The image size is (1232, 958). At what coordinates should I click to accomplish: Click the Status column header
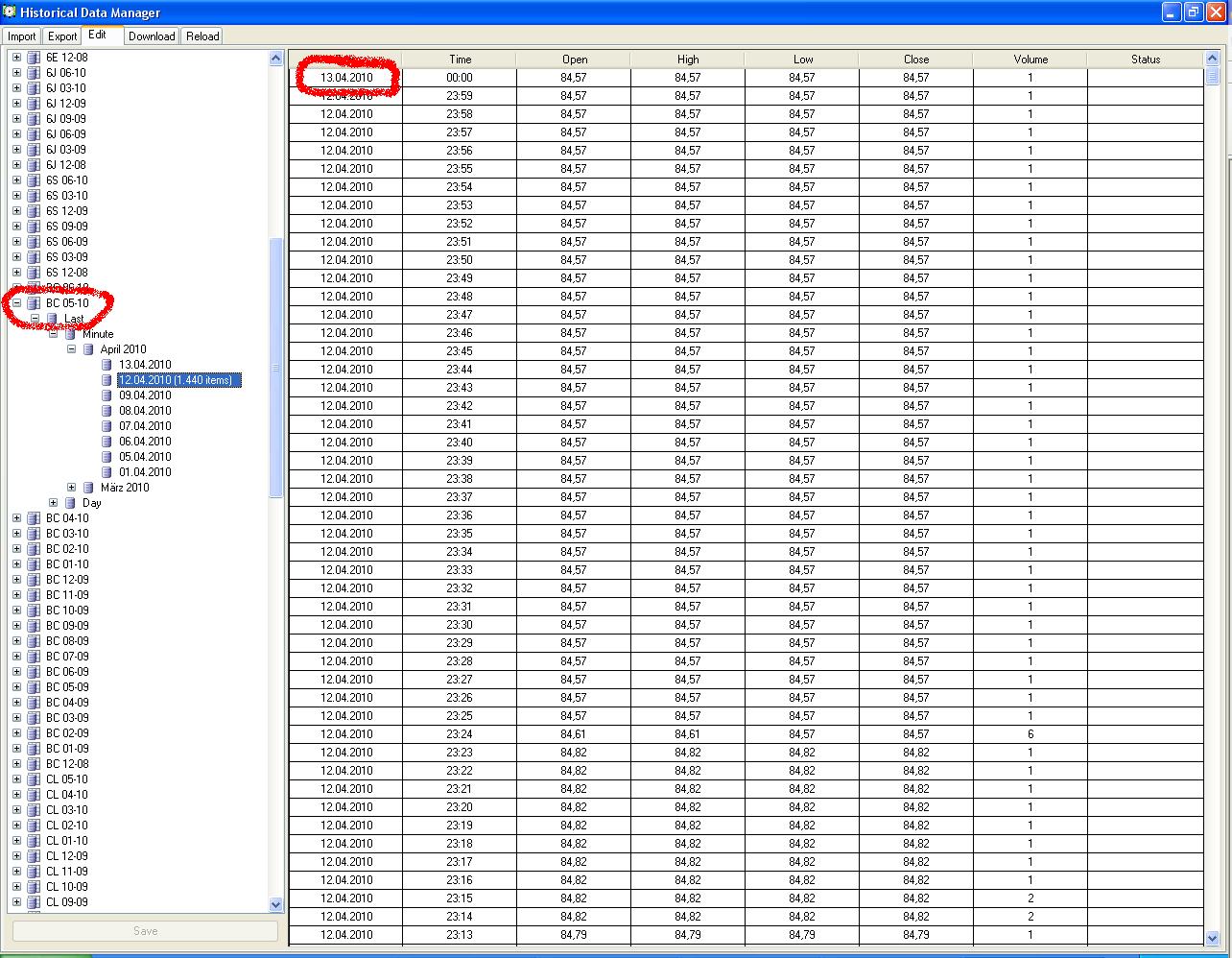[1146, 60]
